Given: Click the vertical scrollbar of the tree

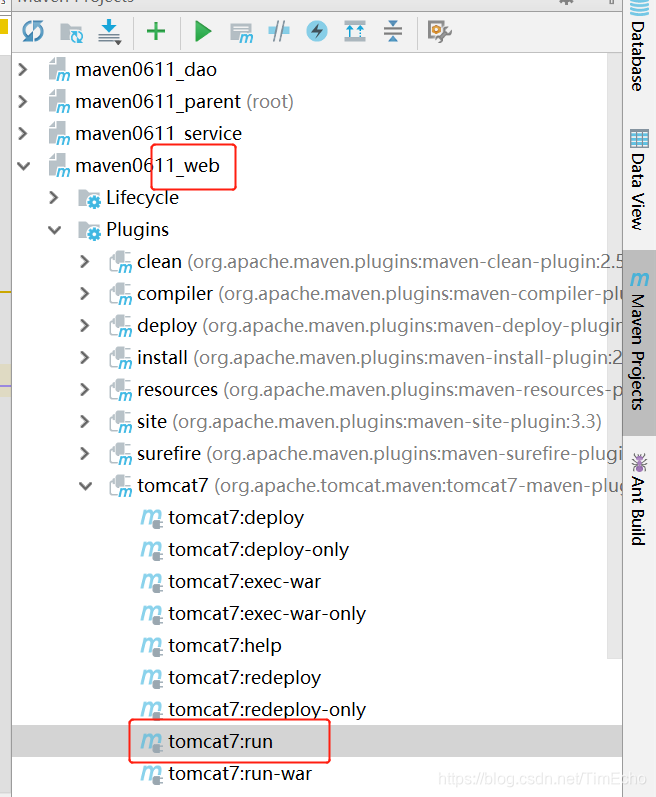Looking at the screenshot, I should pyautogui.click(x=614, y=355).
